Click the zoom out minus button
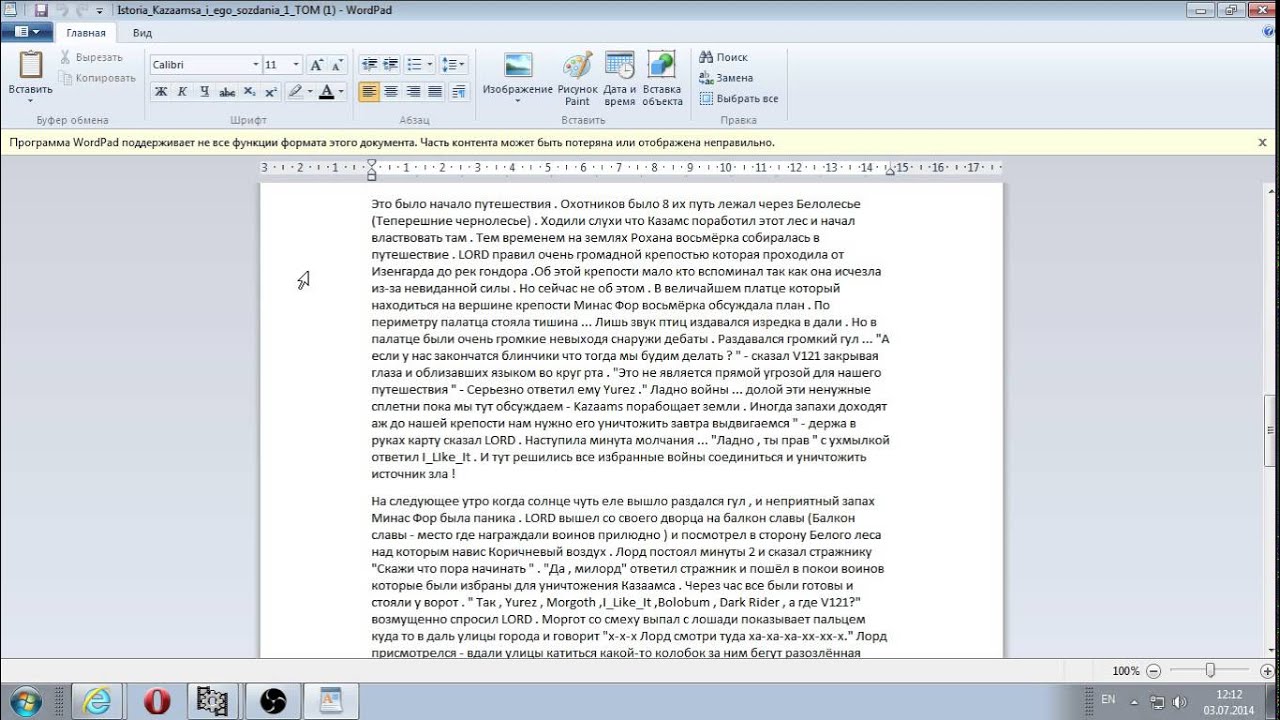The width and height of the screenshot is (1280, 720). 1154,671
